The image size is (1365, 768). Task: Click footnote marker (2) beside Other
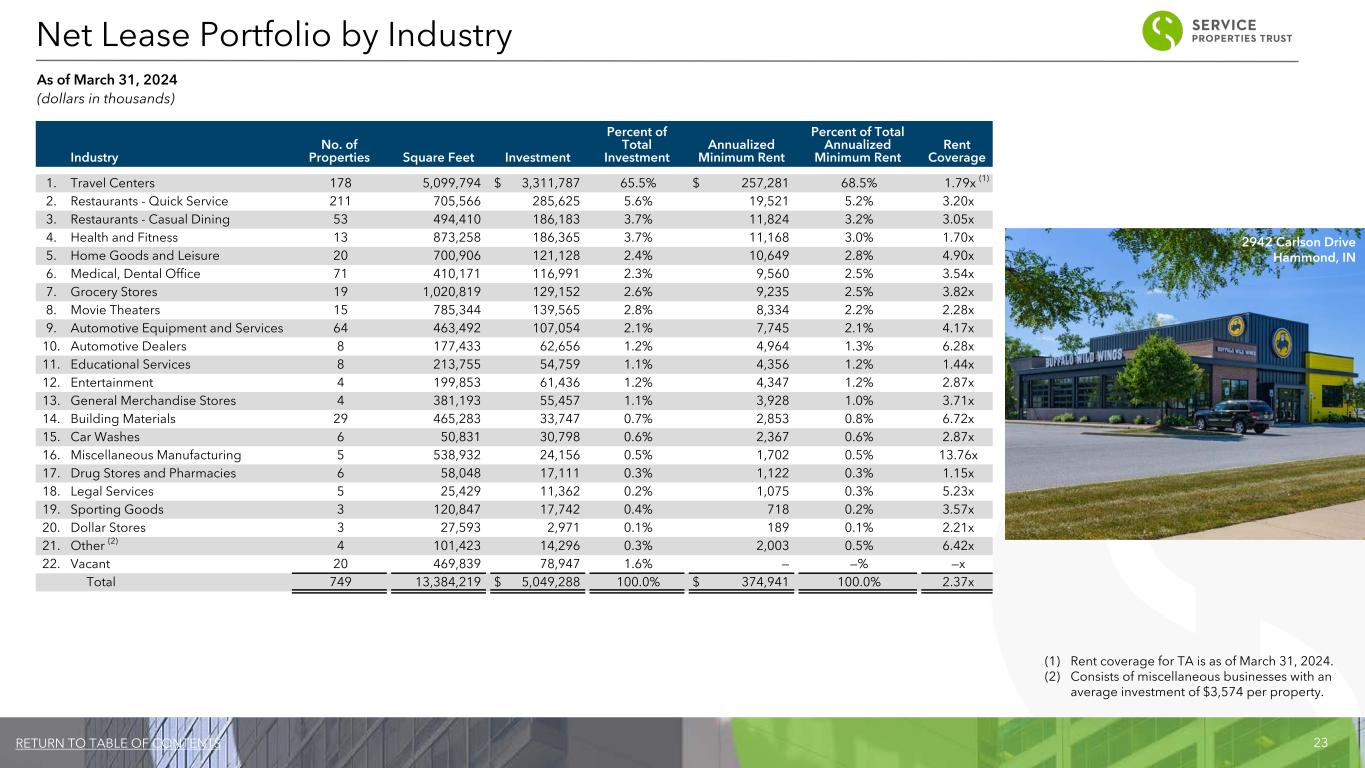click(113, 541)
